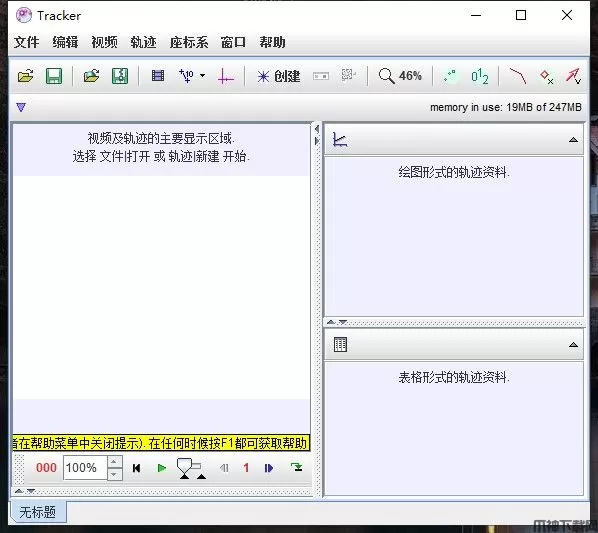This screenshot has width=598, height=533.
Task: Decrease playback rate with down spinner
Action: point(115,474)
